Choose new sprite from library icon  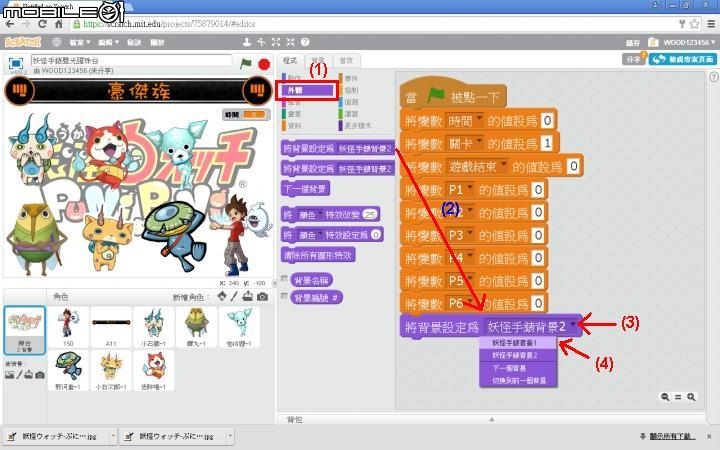222,297
